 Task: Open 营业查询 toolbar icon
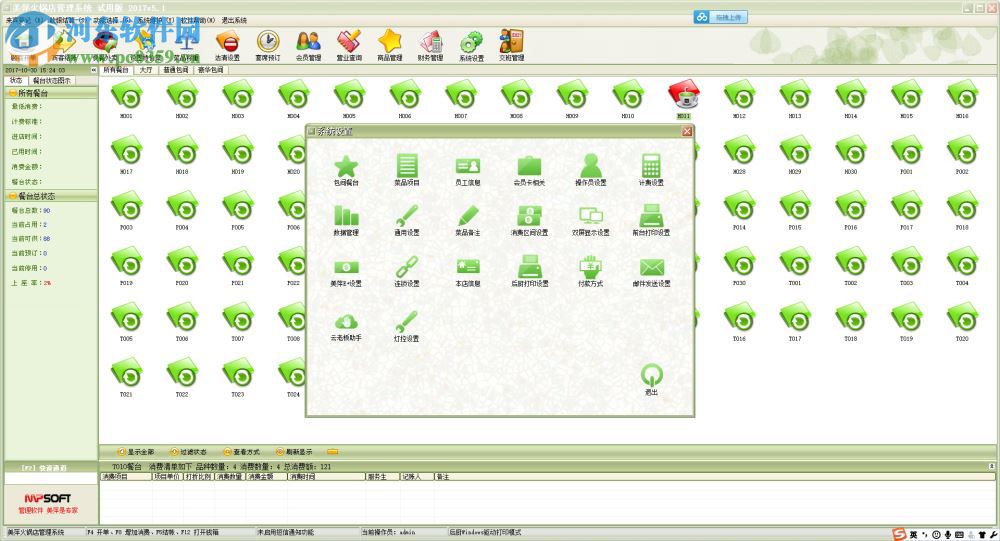(349, 45)
